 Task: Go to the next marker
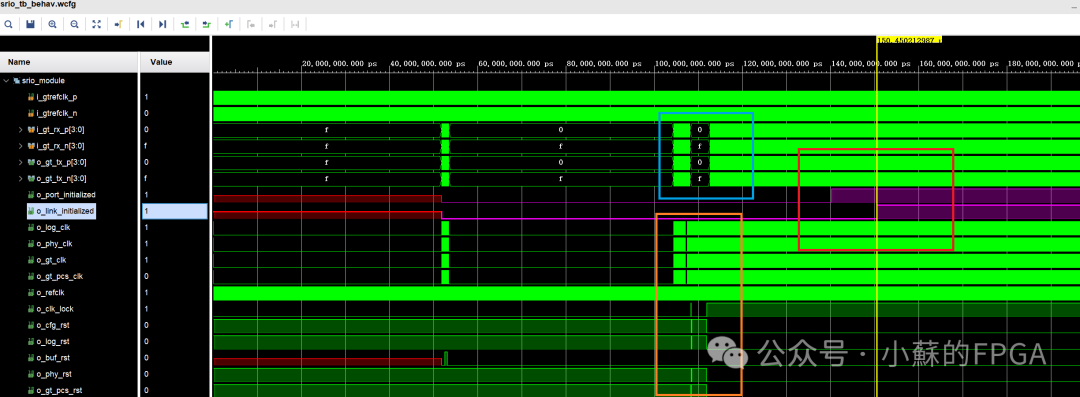point(273,24)
